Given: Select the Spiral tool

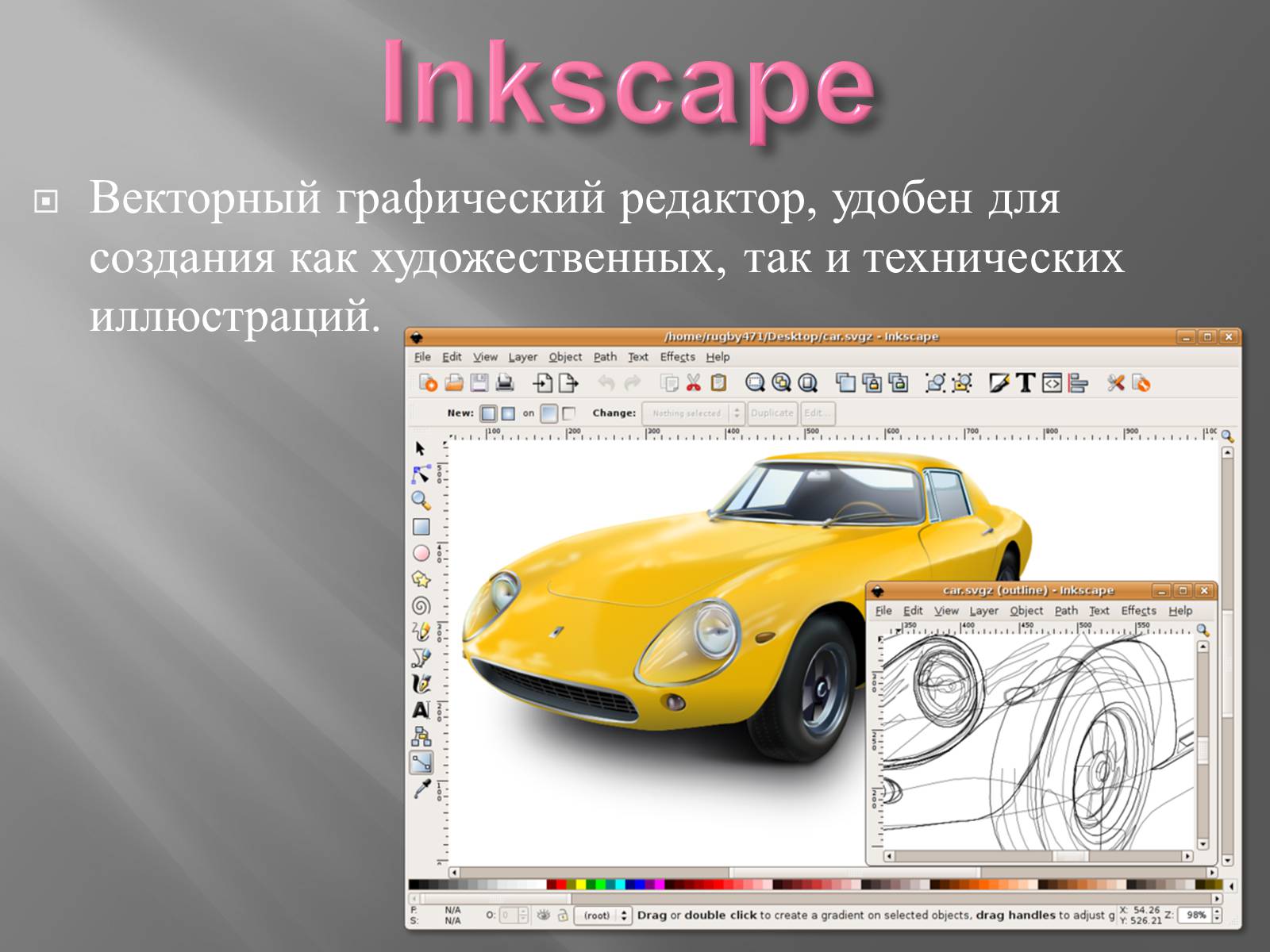Looking at the screenshot, I should (x=421, y=606).
